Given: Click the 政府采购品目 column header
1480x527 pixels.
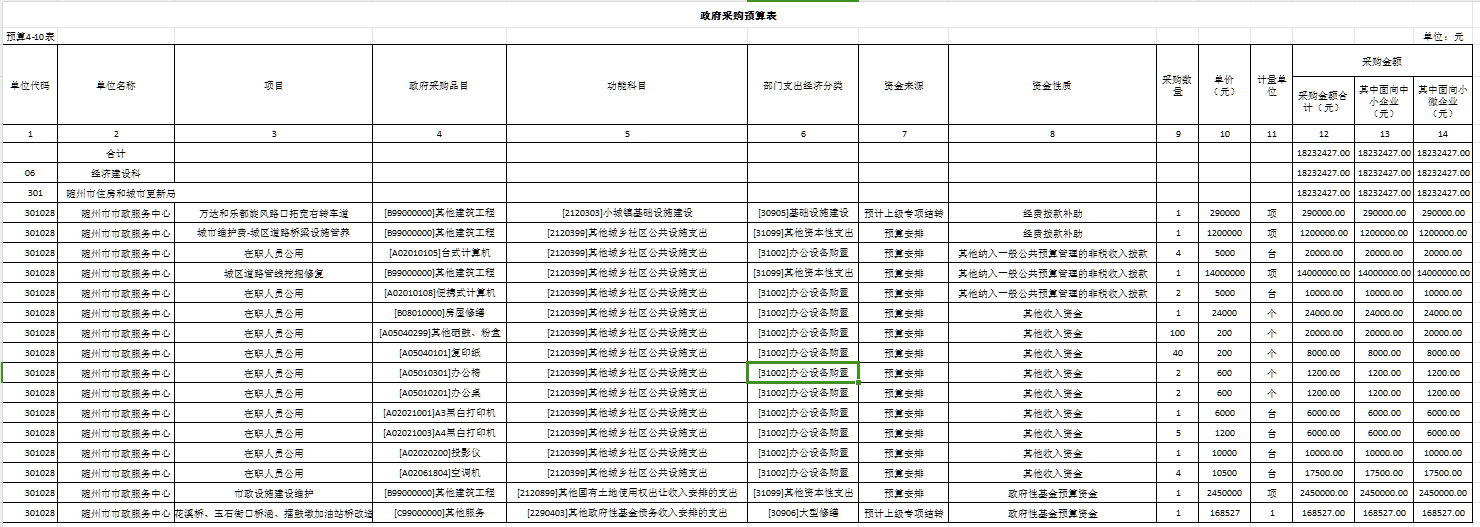Looking at the screenshot, I should point(439,86).
